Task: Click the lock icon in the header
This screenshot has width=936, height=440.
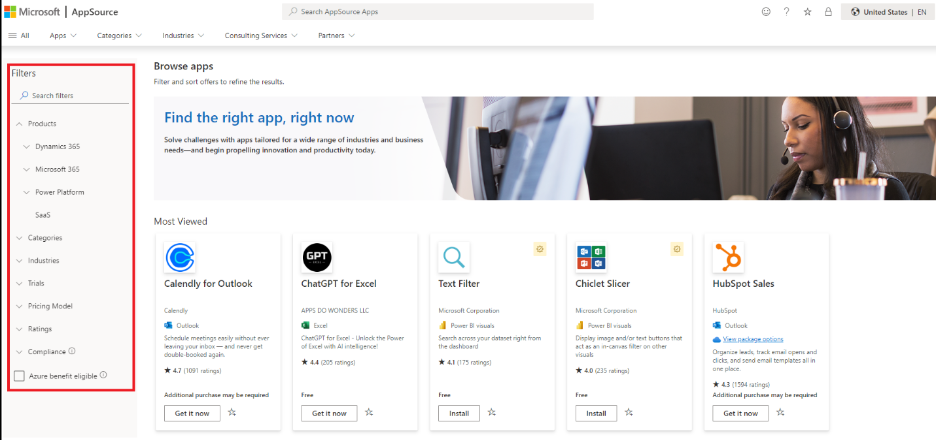Action: [828, 12]
